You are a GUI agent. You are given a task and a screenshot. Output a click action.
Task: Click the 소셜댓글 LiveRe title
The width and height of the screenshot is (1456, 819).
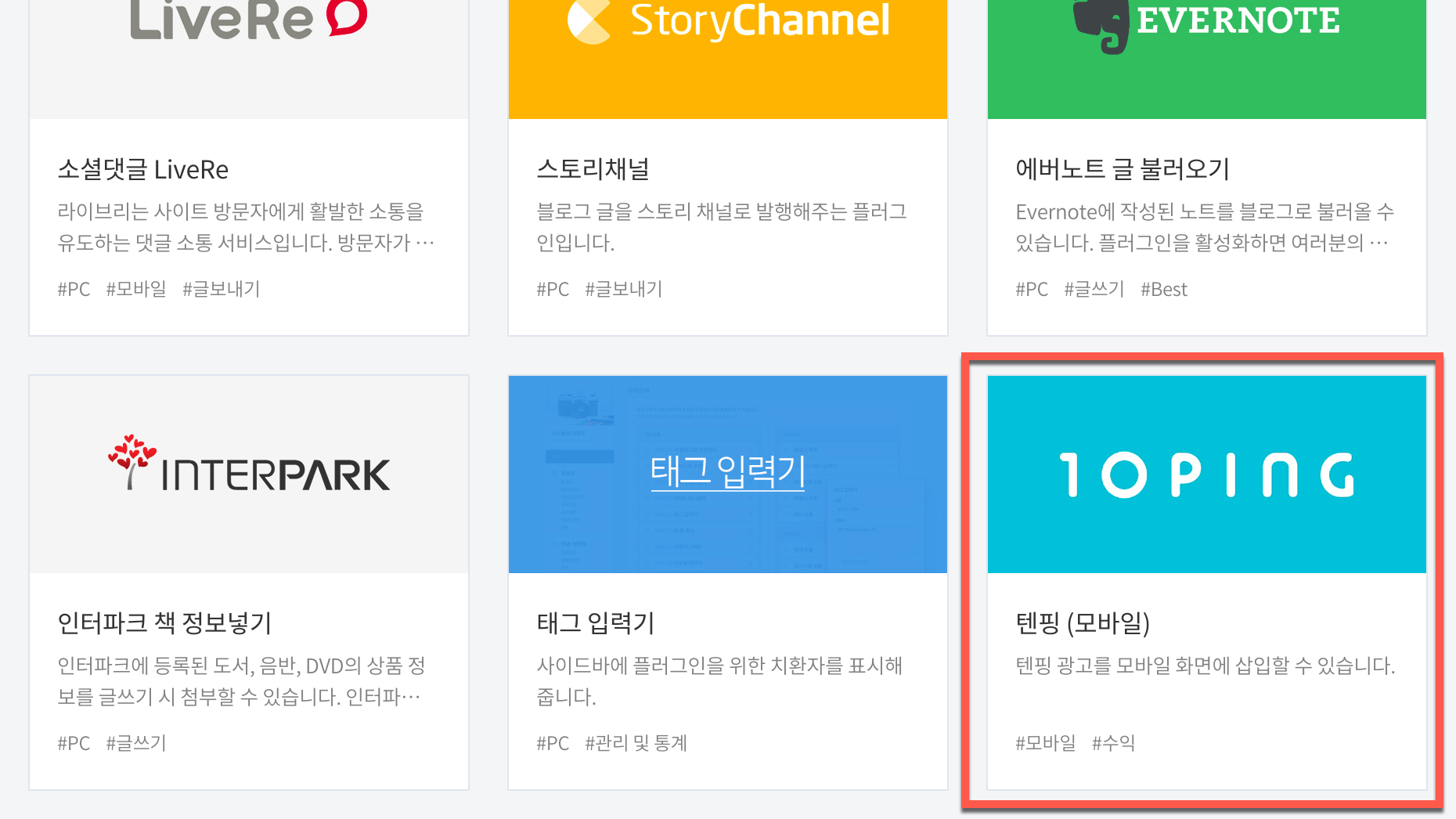[x=143, y=169]
